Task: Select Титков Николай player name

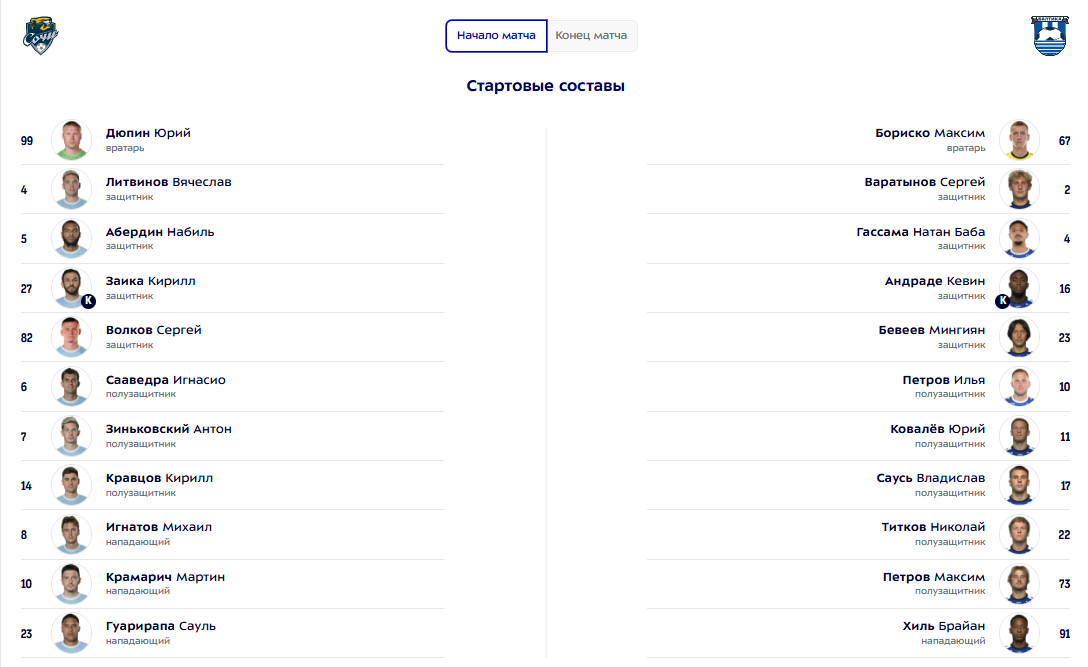Action: [x=933, y=527]
